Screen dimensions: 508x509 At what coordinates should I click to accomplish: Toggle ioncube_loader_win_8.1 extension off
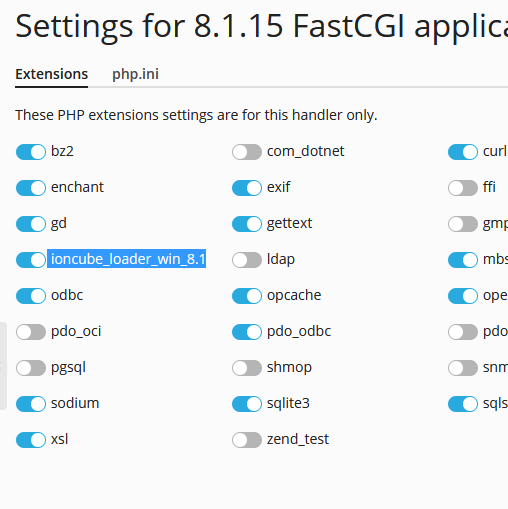pos(31,260)
